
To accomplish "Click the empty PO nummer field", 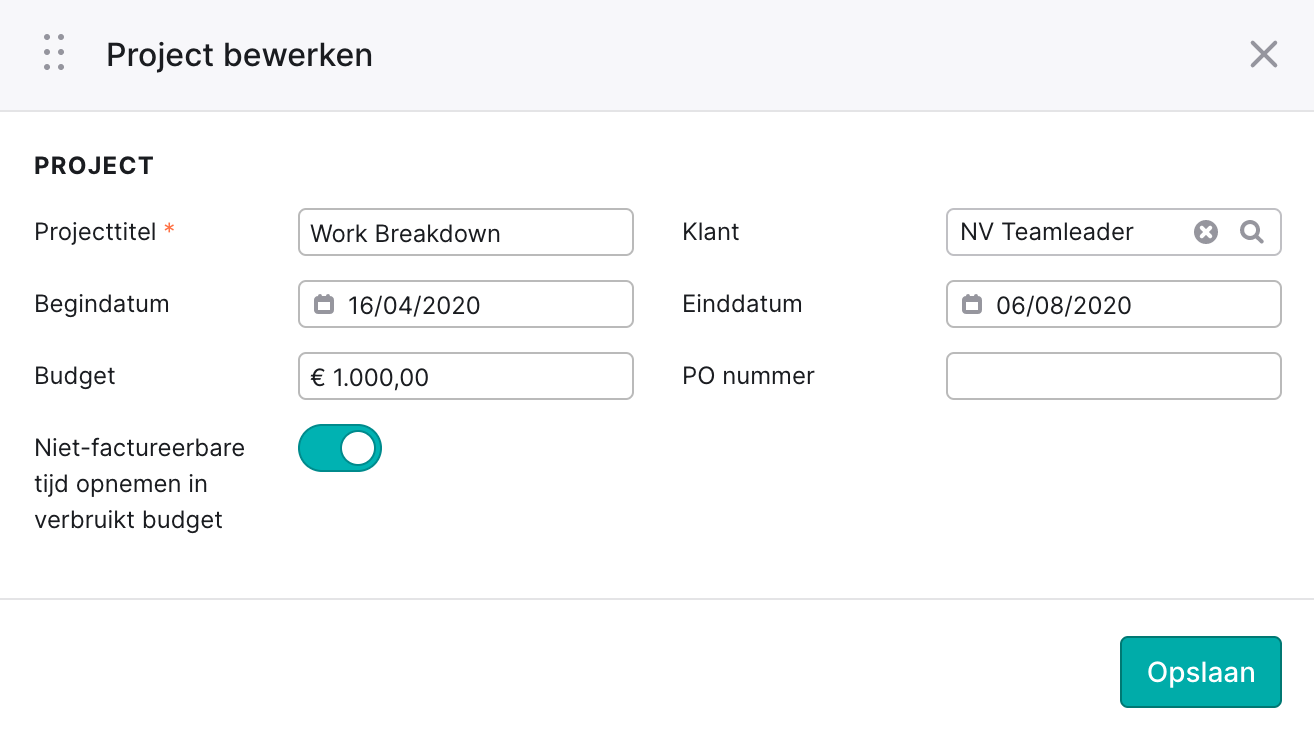I will pyautogui.click(x=1114, y=376).
